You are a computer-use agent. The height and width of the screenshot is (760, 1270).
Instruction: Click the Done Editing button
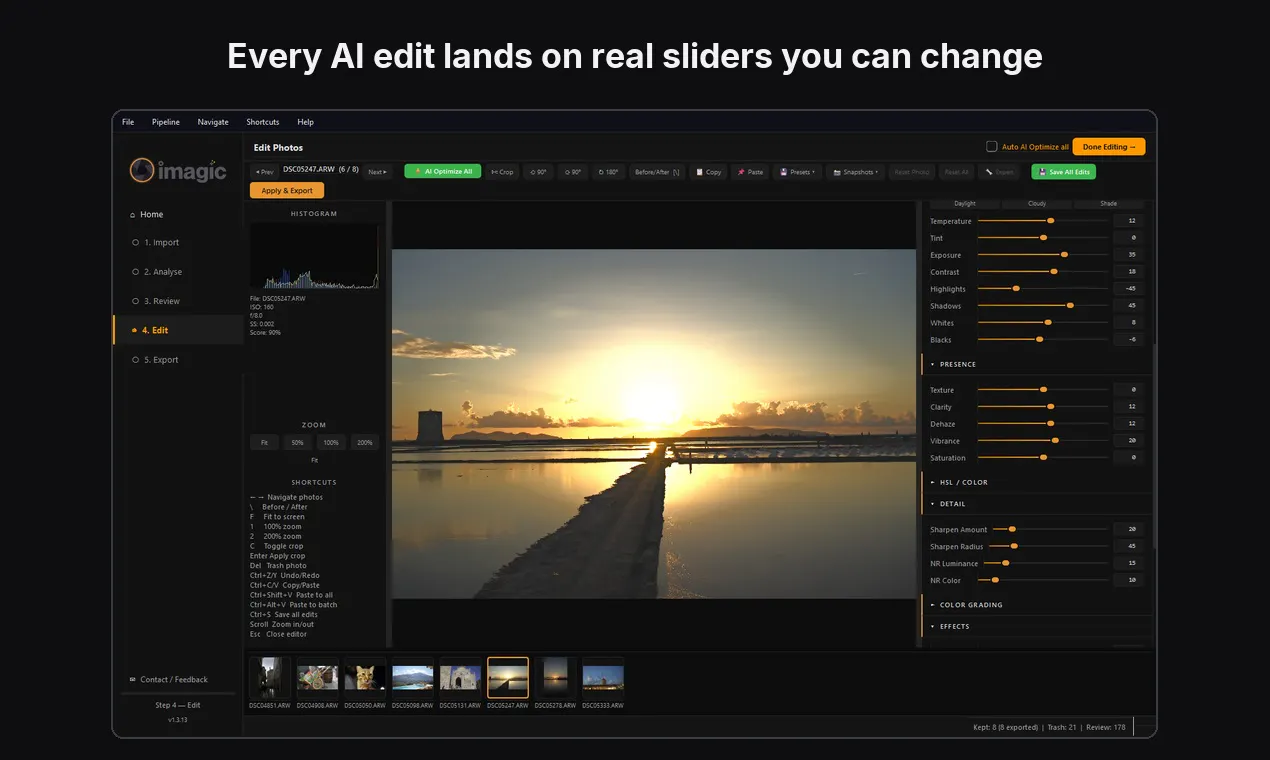(1109, 147)
